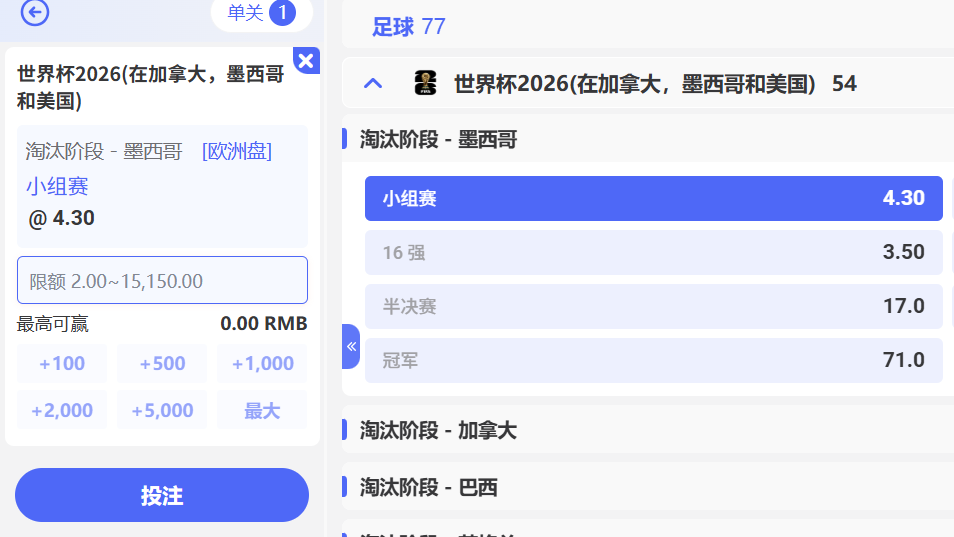Open the 足球 77 sport header
Image resolution: width=954 pixels, height=537 pixels.
pos(408,27)
